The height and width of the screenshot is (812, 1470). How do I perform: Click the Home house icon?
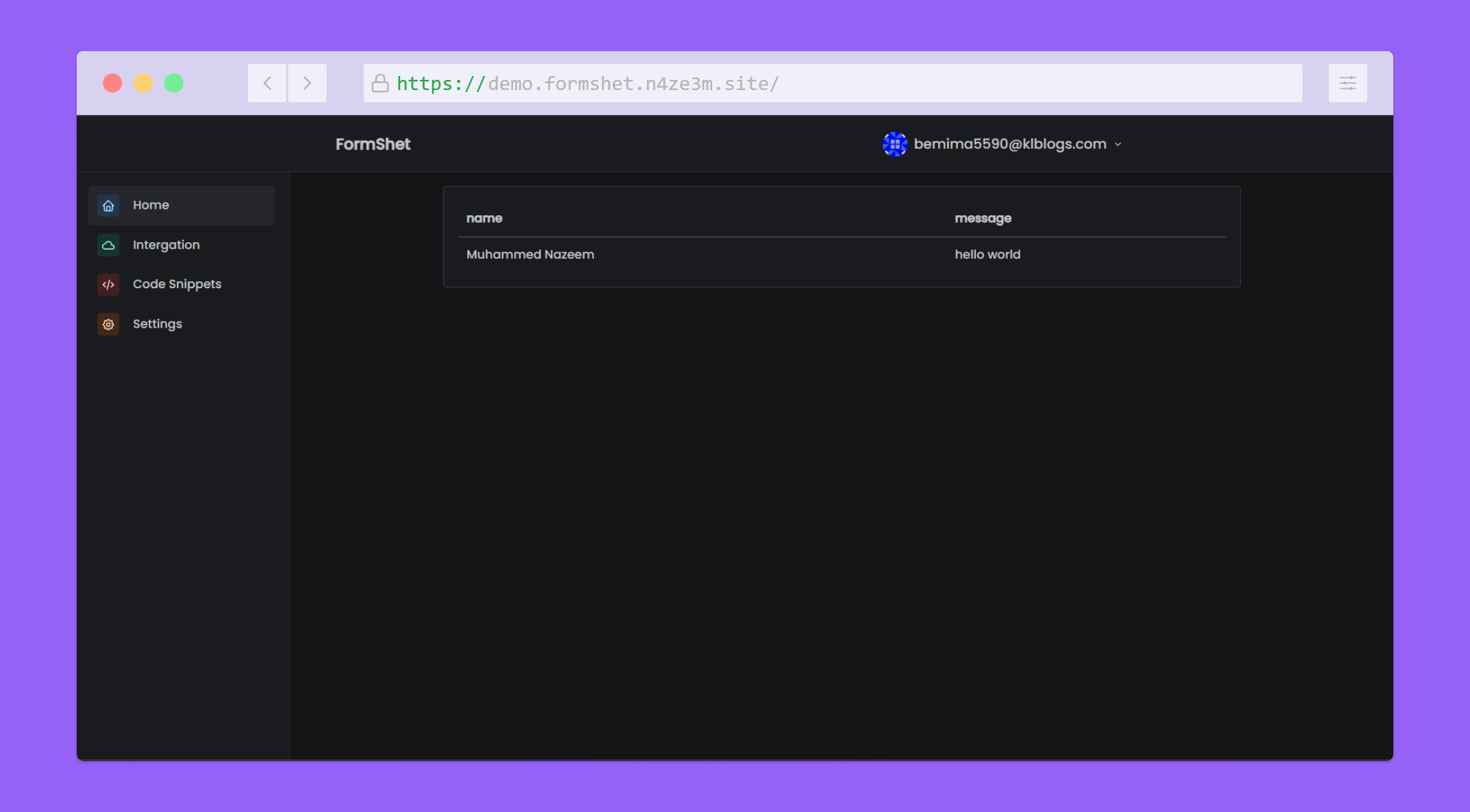pyautogui.click(x=108, y=206)
